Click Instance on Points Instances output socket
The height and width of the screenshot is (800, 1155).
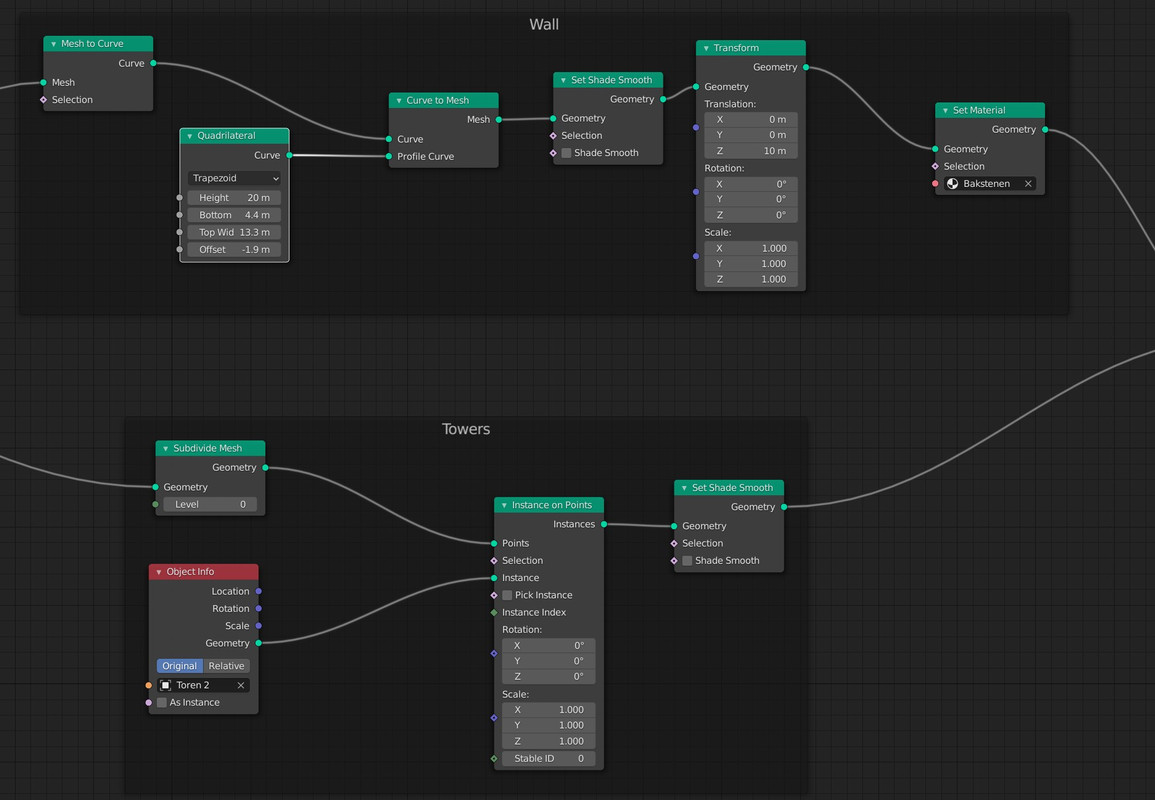point(604,524)
